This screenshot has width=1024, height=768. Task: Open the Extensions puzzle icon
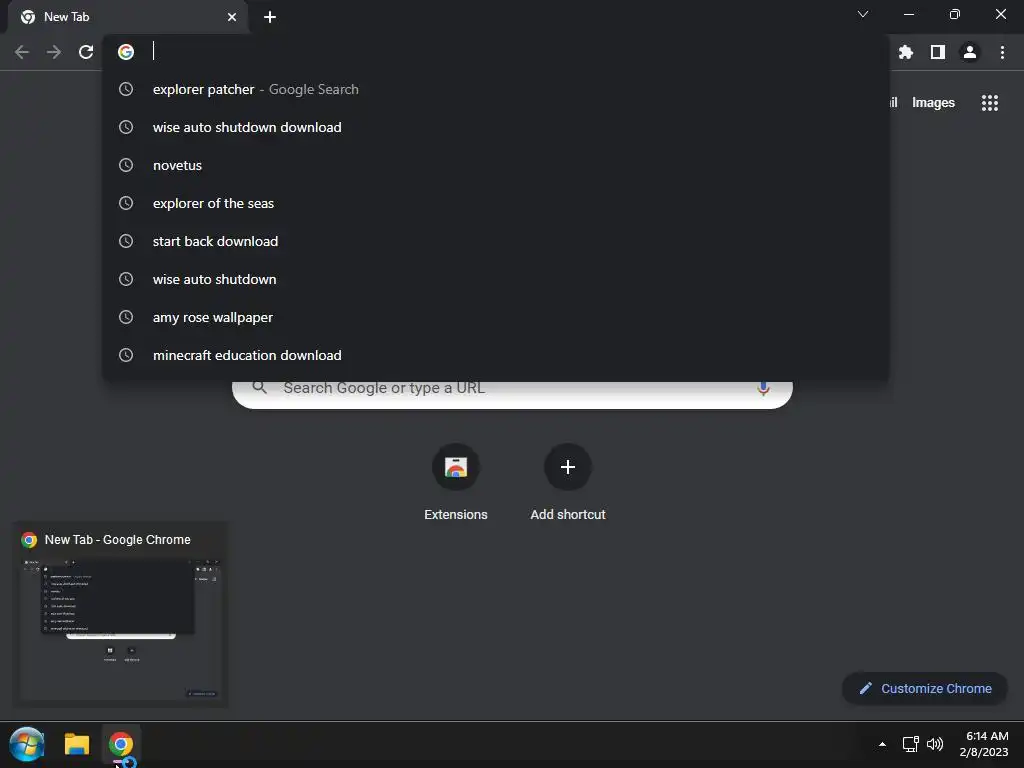coord(905,52)
